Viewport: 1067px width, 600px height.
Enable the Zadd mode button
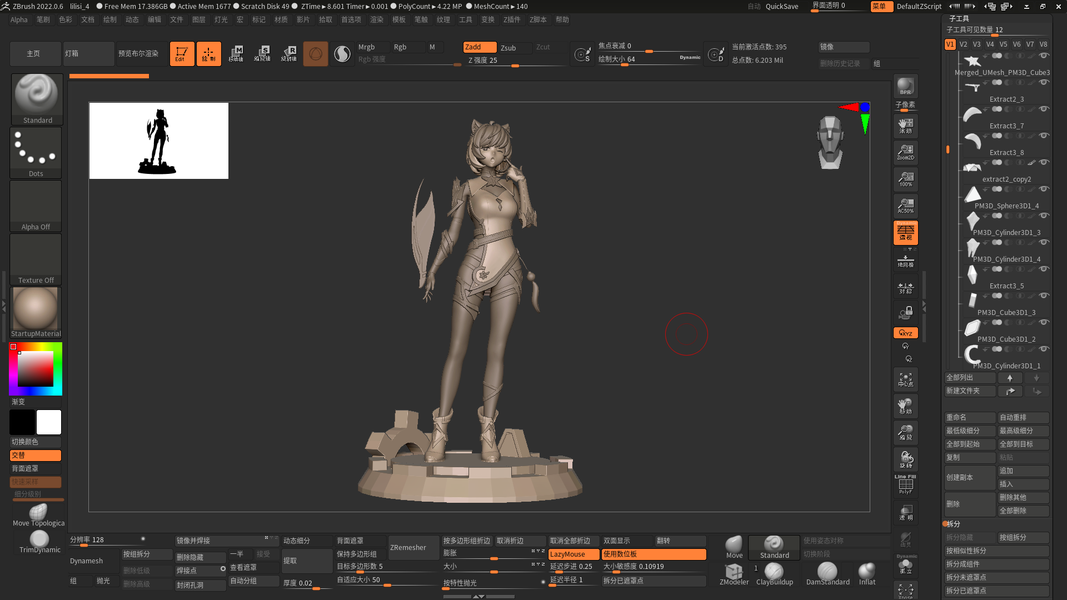tap(480, 47)
